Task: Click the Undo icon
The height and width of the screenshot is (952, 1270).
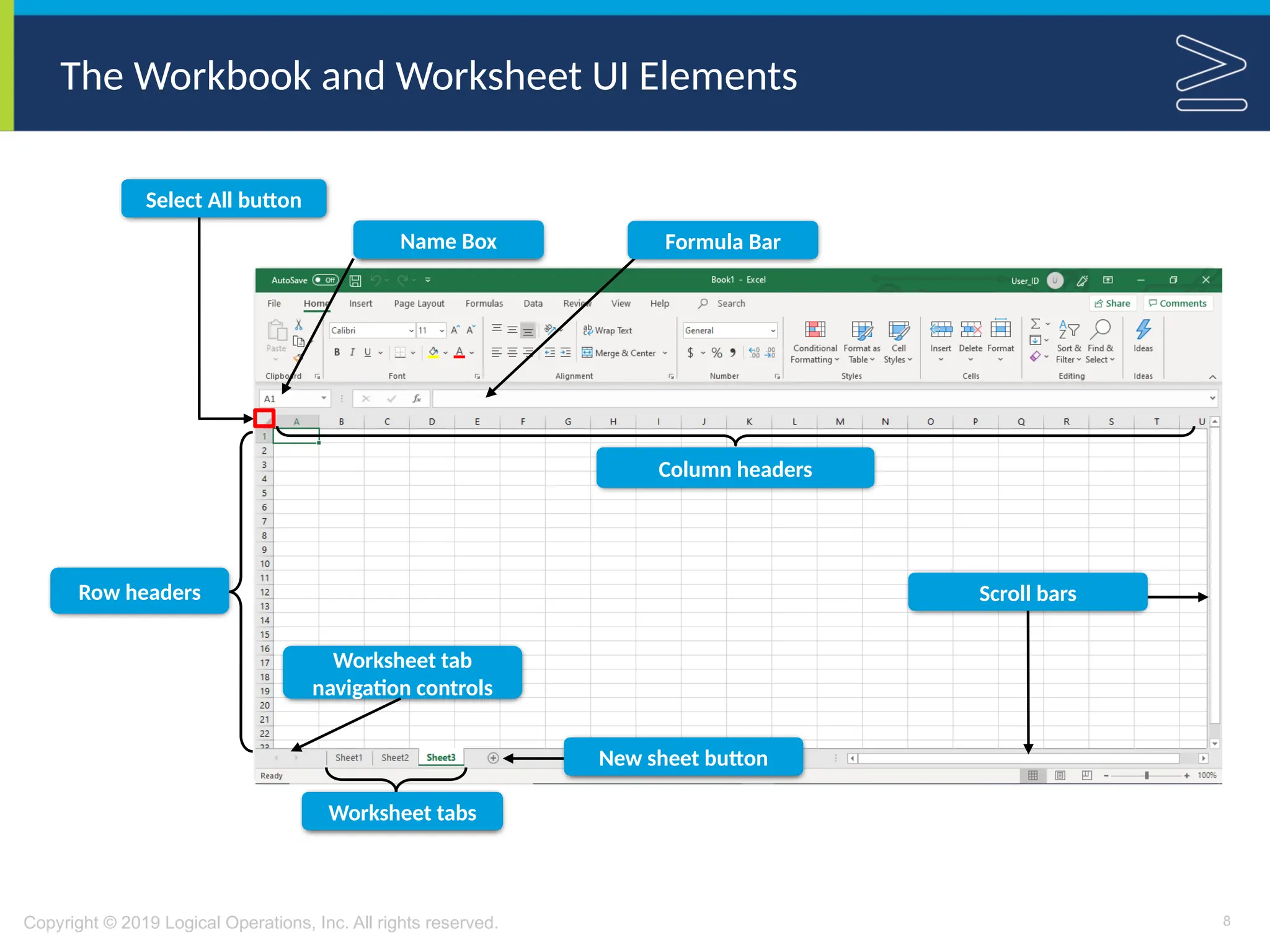Action: click(375, 280)
